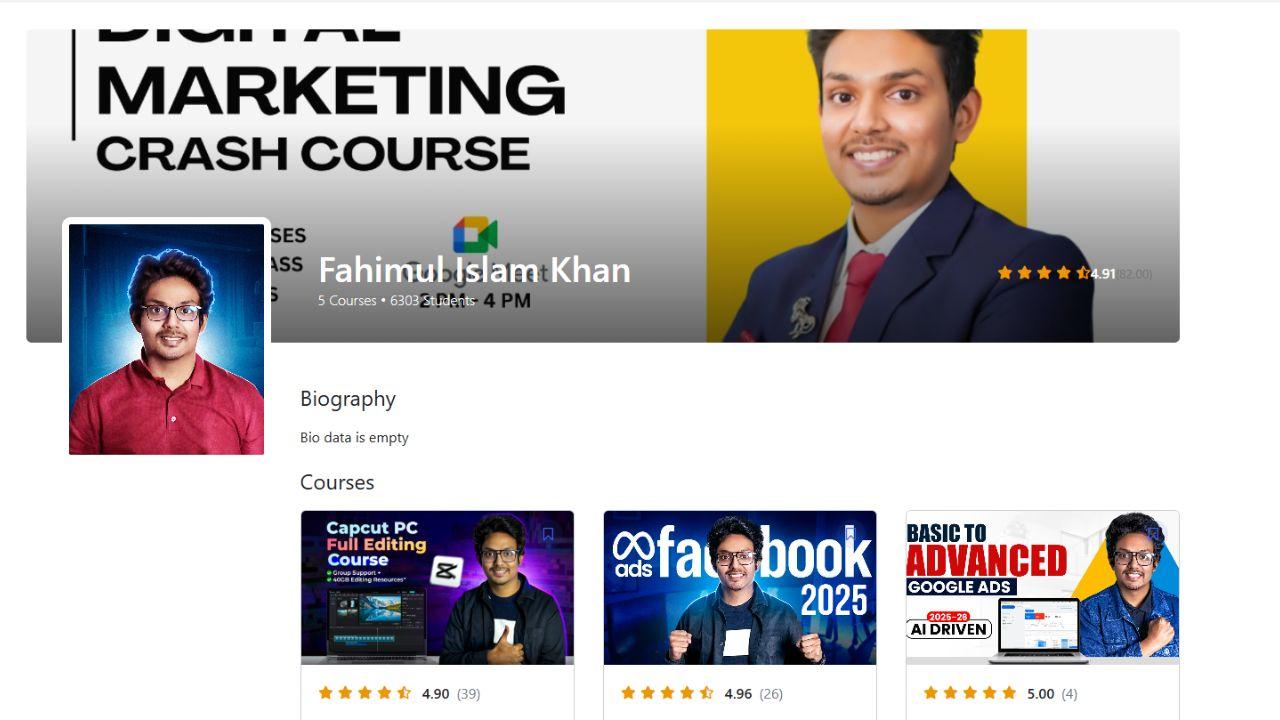Bookmark the Facebook ads 2025 course
The image size is (1280, 720).
(850, 535)
